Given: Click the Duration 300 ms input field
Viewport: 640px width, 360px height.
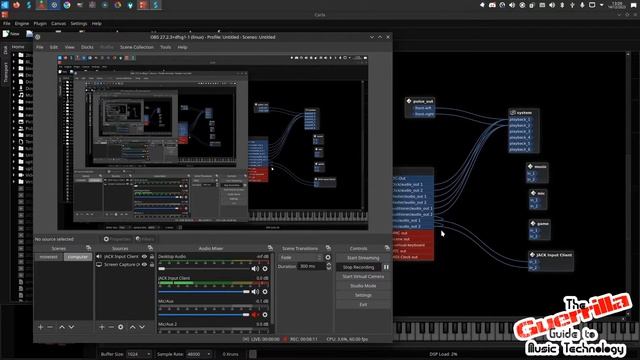Looking at the screenshot, I should coord(312,266).
